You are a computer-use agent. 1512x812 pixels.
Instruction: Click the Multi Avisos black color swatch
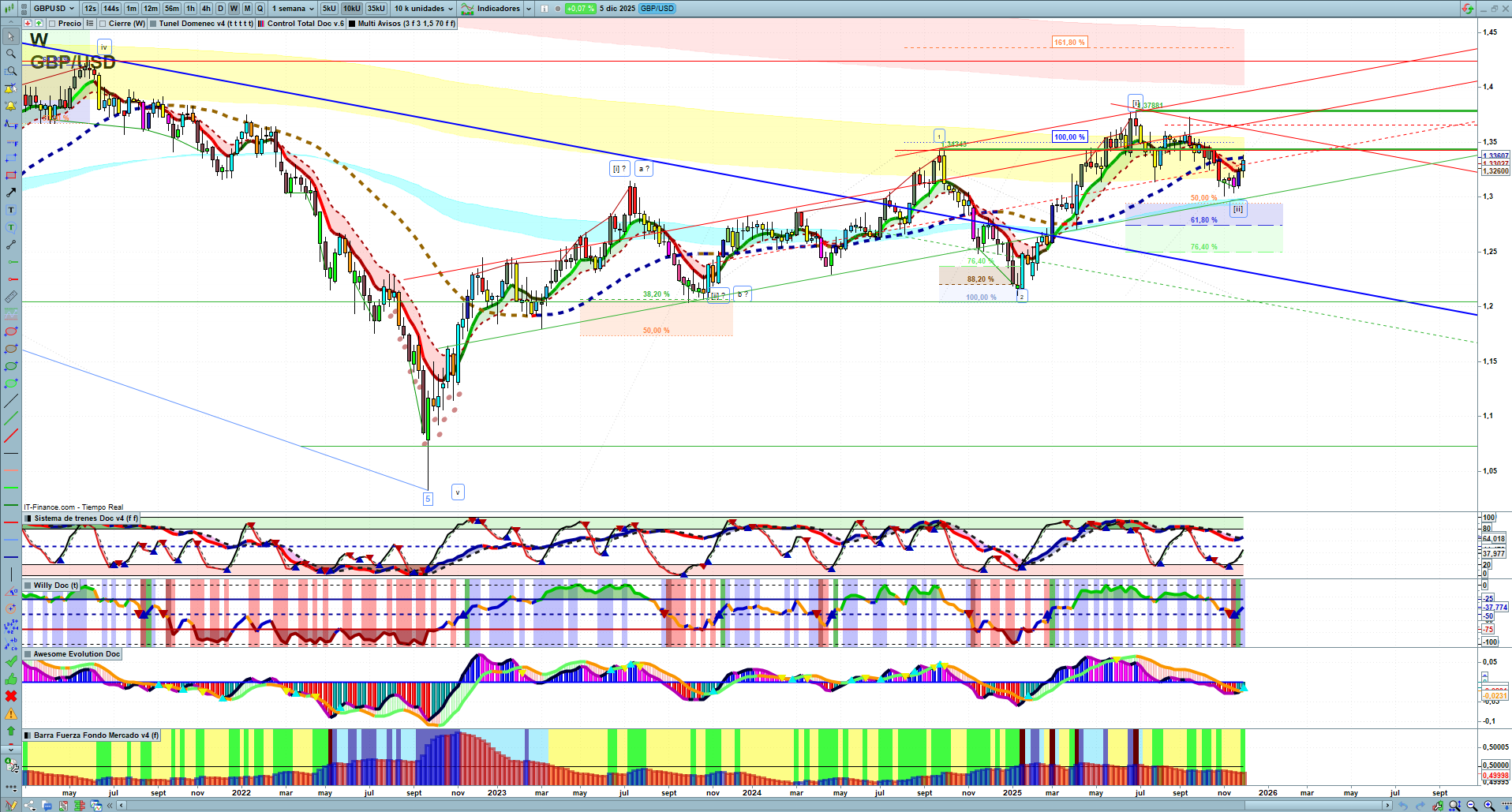(352, 24)
